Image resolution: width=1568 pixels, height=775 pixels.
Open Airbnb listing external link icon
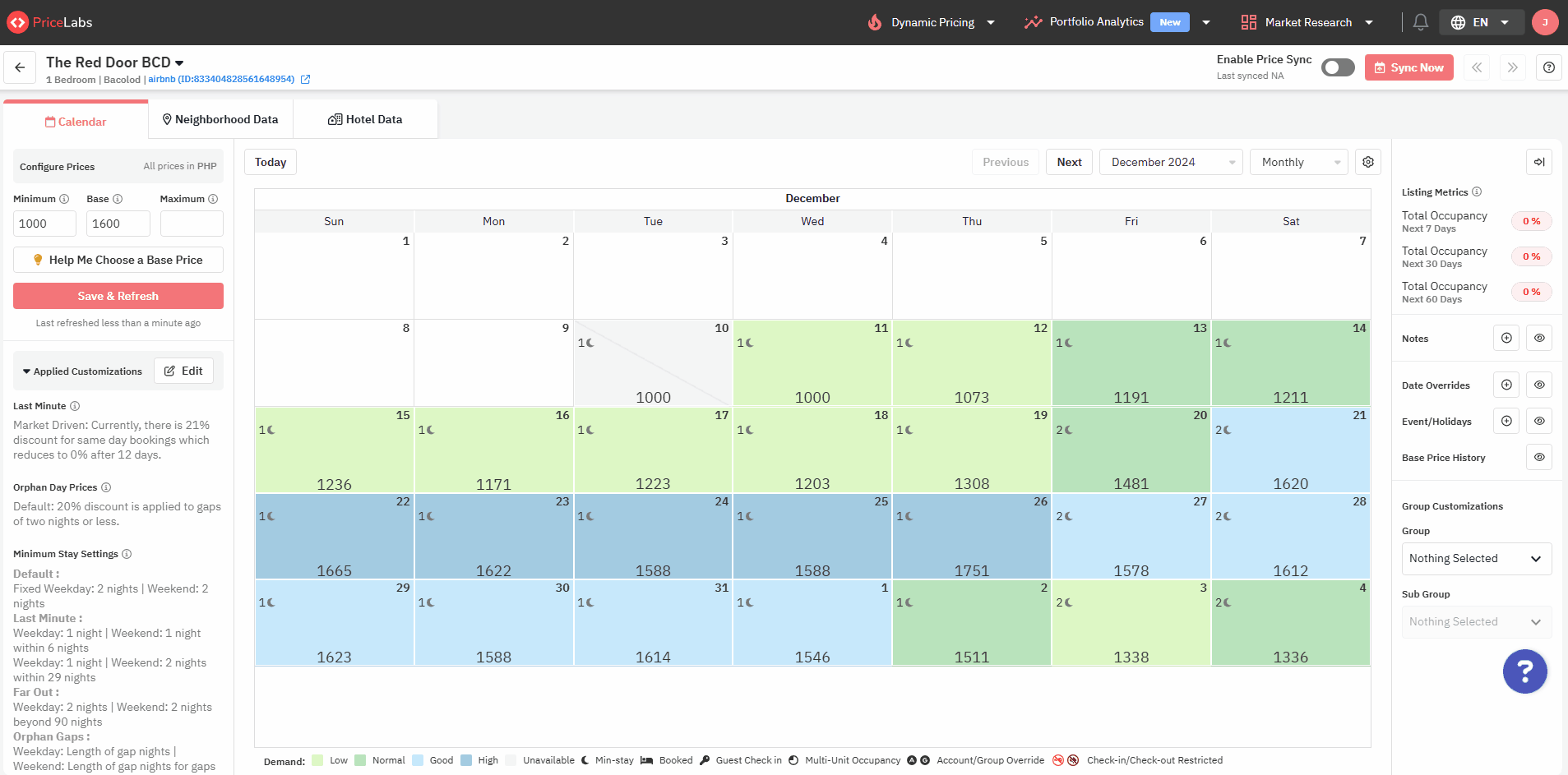305,80
